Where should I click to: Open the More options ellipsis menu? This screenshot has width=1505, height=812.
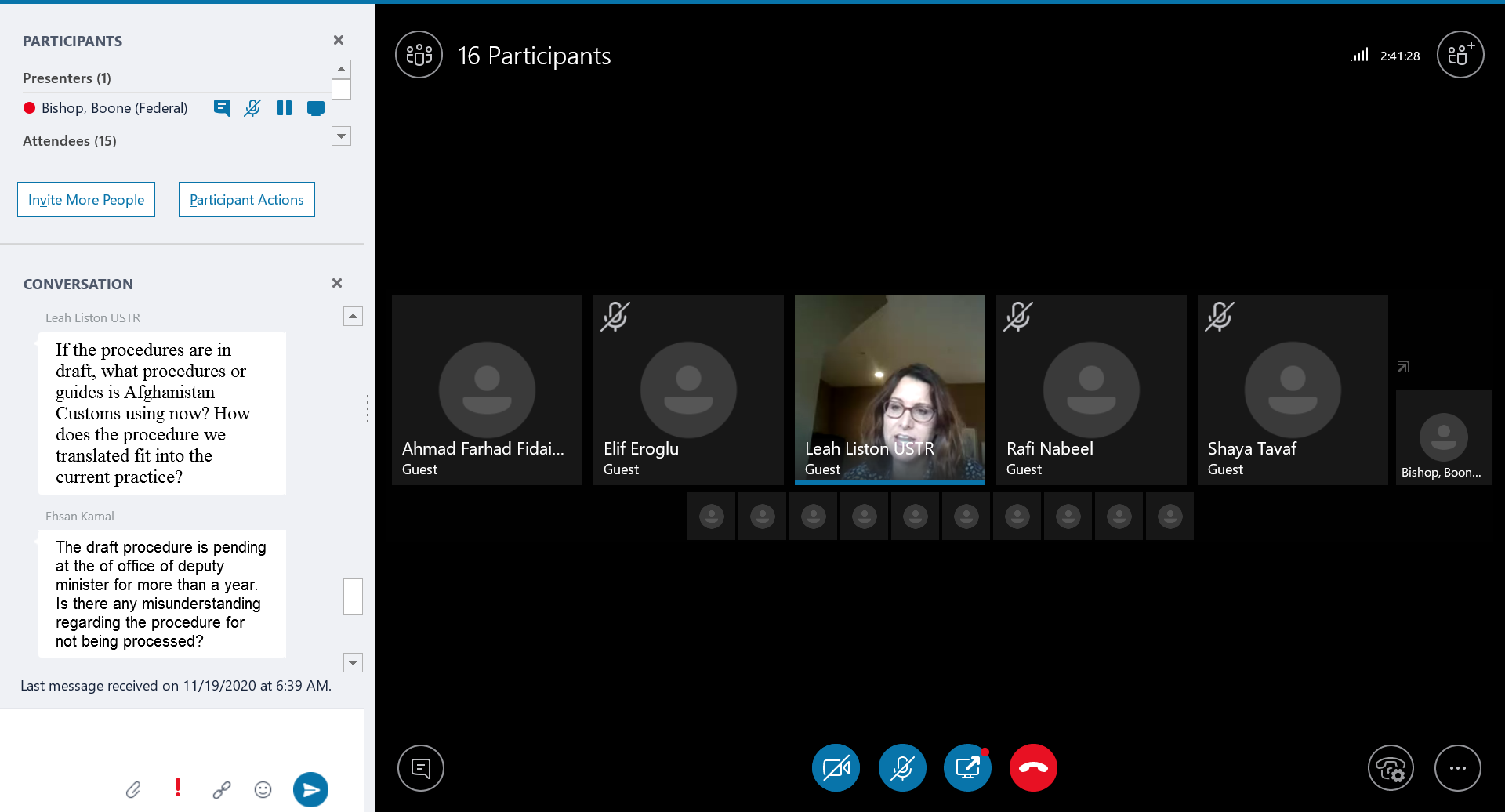[1457, 768]
